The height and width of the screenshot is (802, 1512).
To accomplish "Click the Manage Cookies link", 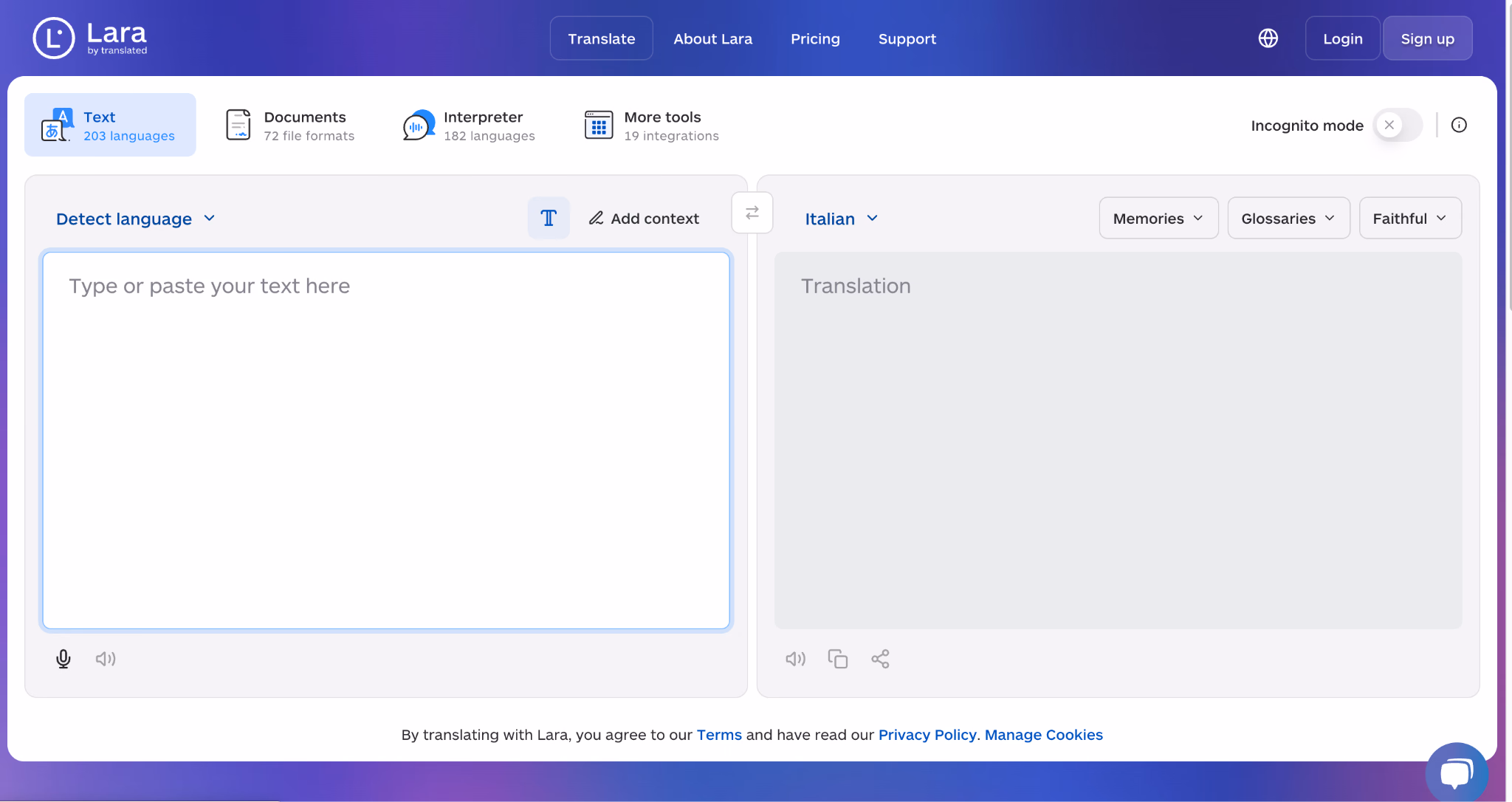I will [1043, 735].
